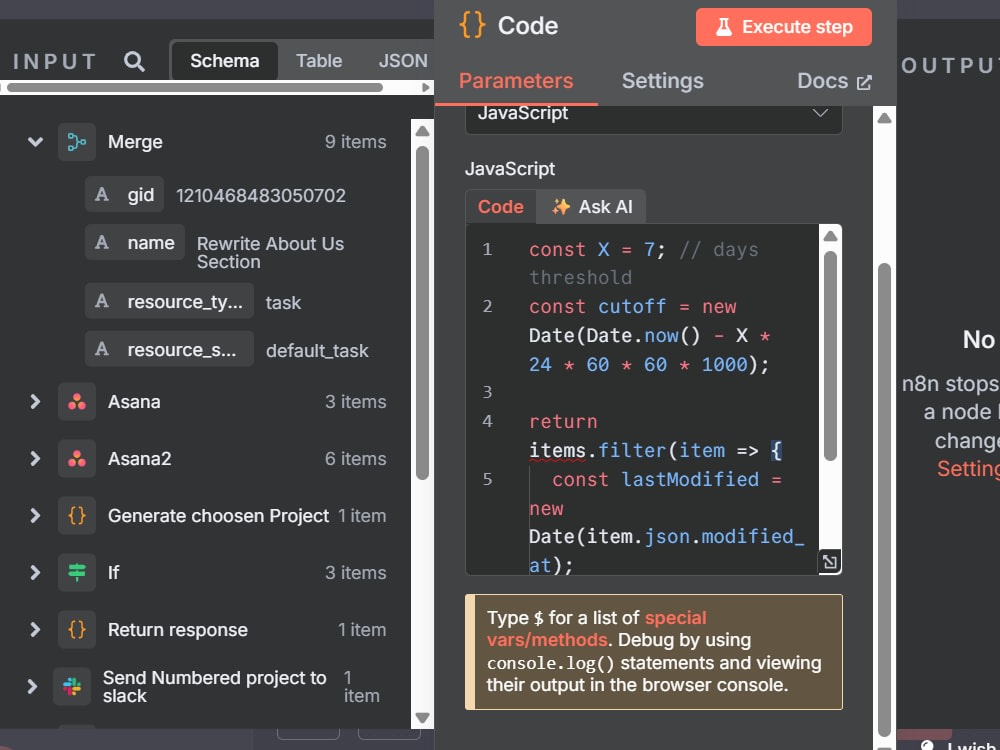The height and width of the screenshot is (750, 1000).
Task: Click the string type icon beside gid
Action: 101,195
